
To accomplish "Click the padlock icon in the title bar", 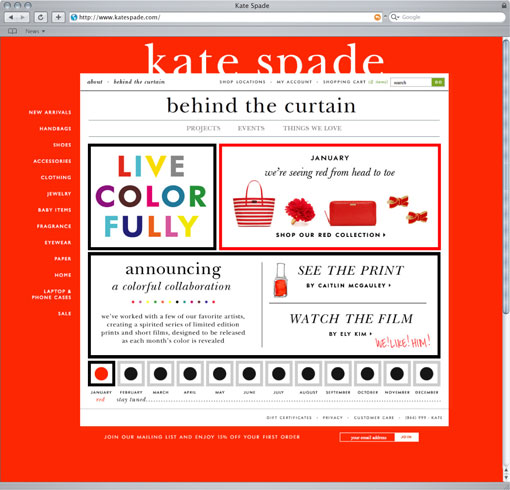I will [x=504, y=5].
